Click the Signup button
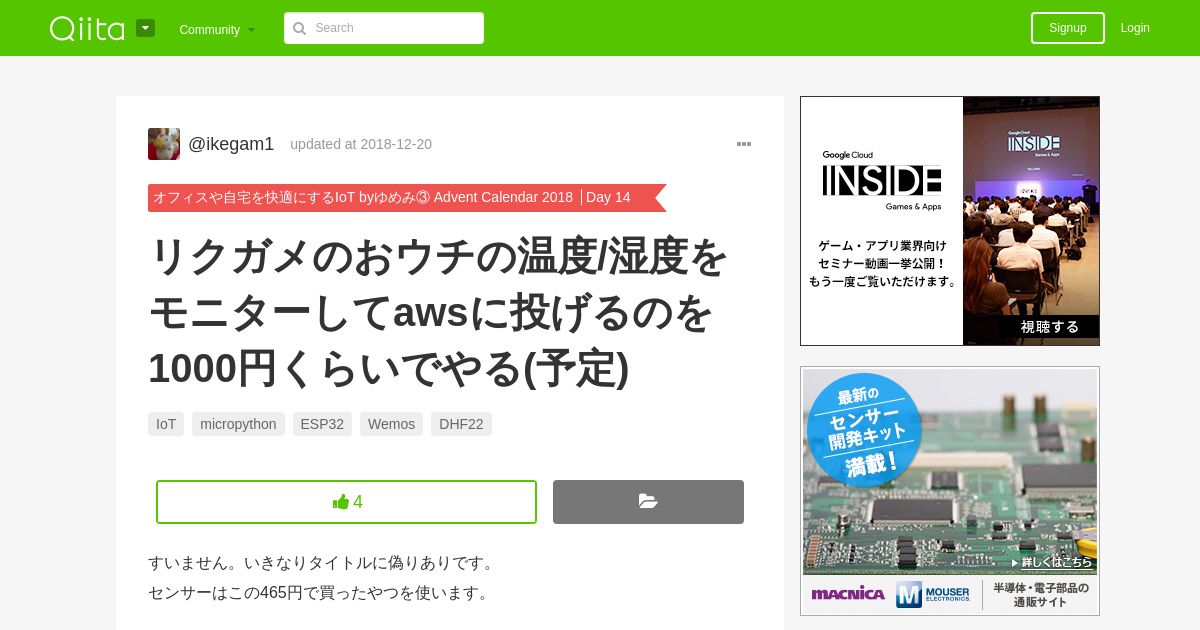 click(x=1067, y=28)
